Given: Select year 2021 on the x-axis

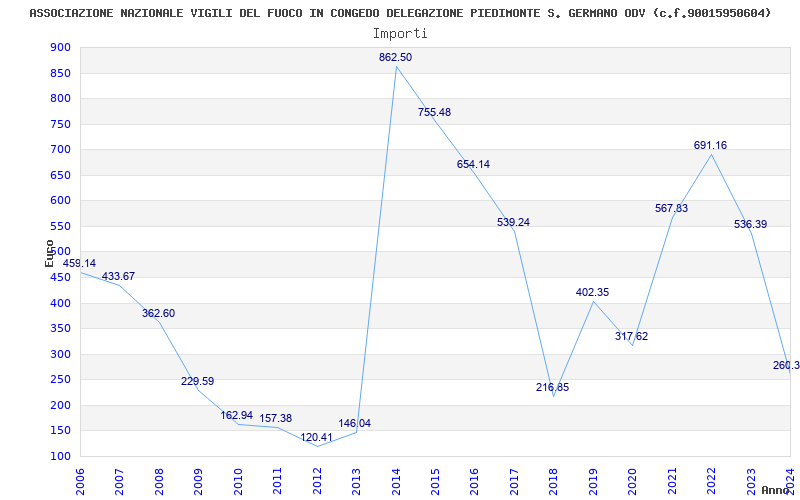Looking at the screenshot, I should pos(672,481).
